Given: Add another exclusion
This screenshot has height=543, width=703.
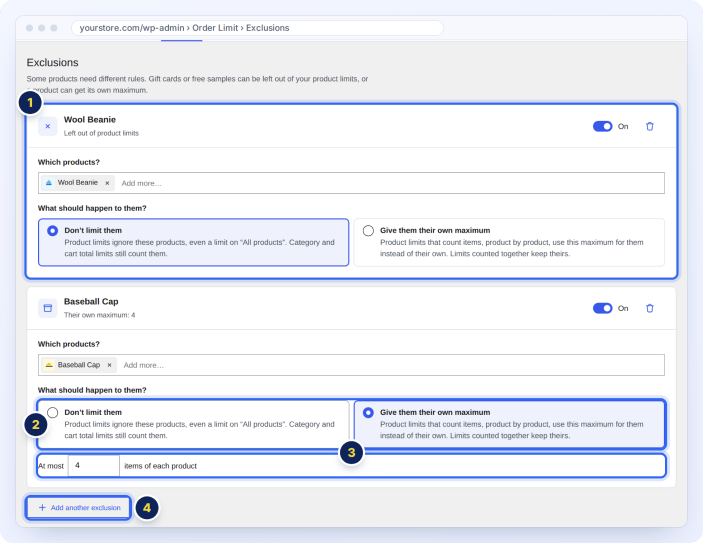Looking at the screenshot, I should coord(78,508).
